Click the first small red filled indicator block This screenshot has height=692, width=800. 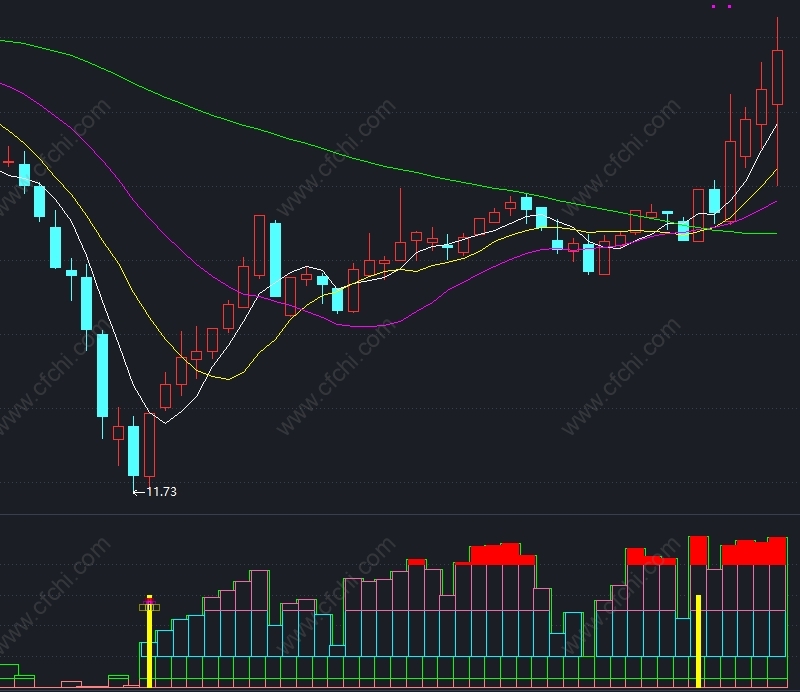(416, 562)
